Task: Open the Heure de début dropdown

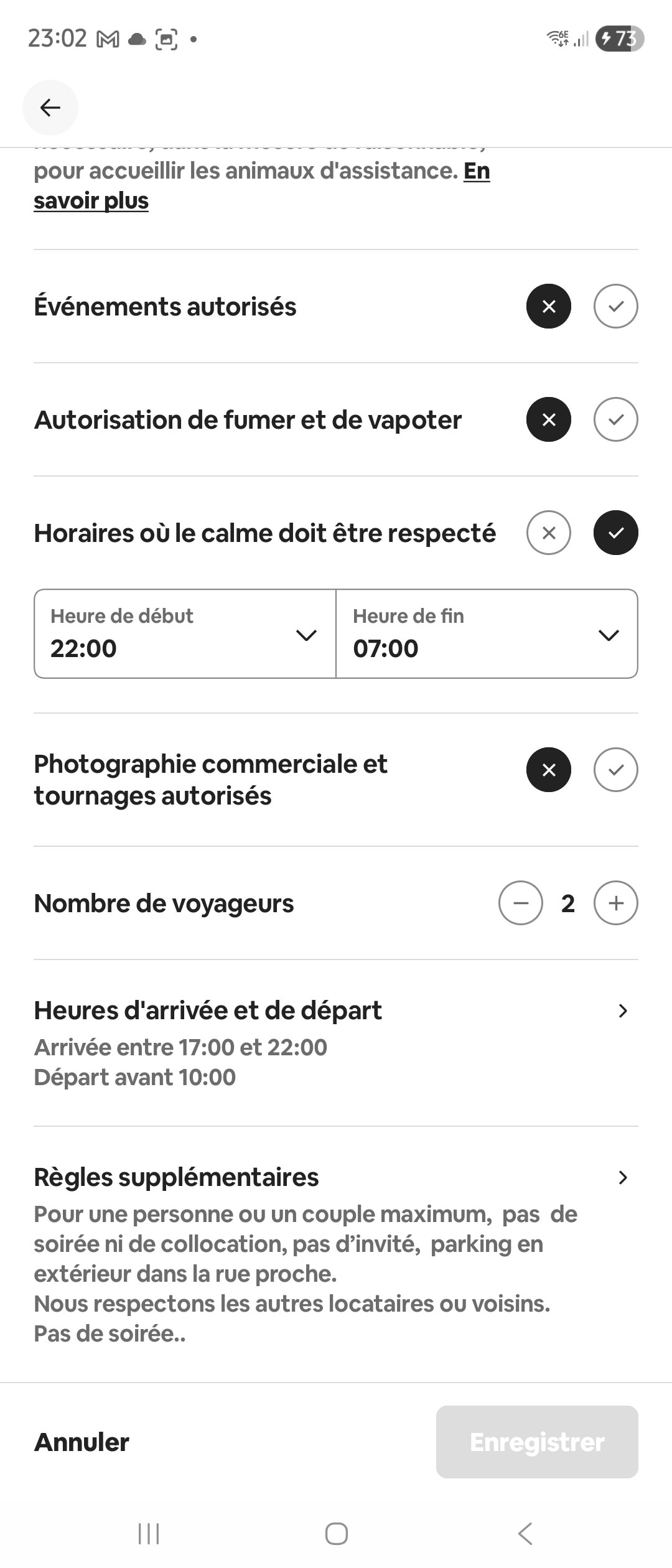Action: [185, 633]
